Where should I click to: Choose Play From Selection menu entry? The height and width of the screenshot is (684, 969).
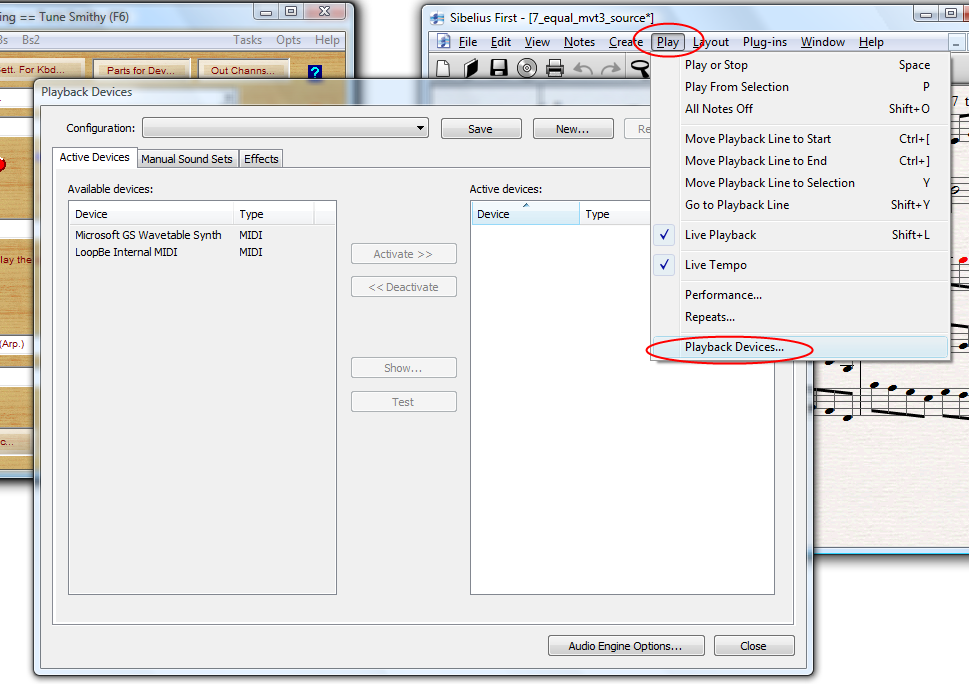(801, 87)
